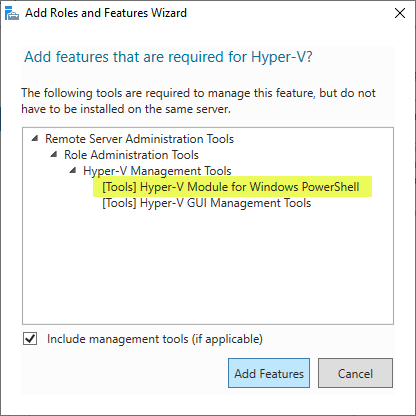
Task: Close the wizard dialog with the X
Action: coord(400,13)
